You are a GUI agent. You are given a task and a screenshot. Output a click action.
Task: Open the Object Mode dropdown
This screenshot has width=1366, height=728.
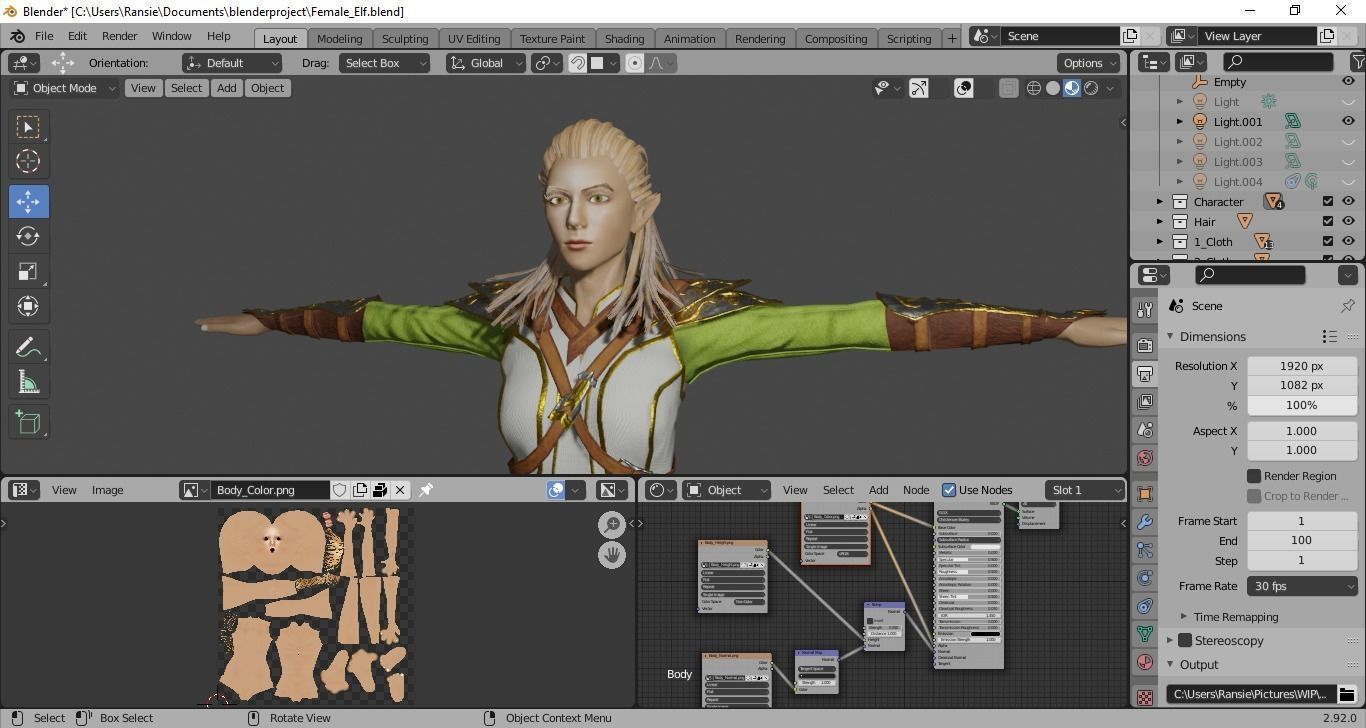pos(64,88)
